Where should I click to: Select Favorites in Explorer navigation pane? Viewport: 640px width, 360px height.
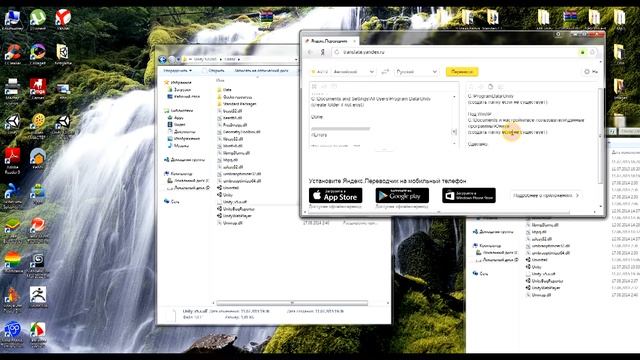[x=178, y=82]
